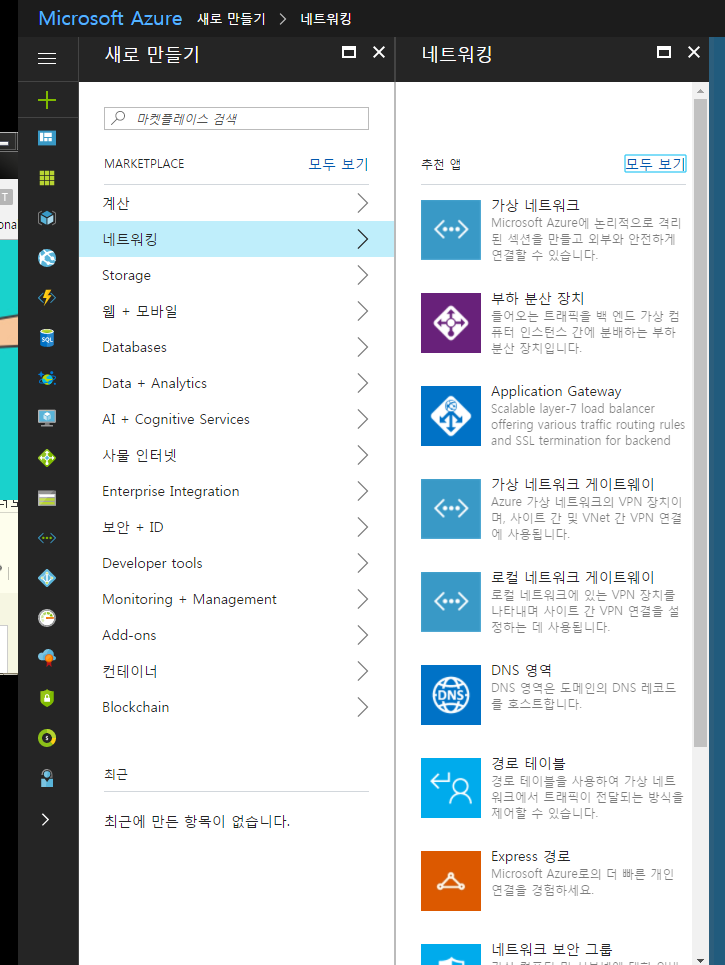Open App Services globe icon
Screen dimensions: 725x965
[47, 258]
